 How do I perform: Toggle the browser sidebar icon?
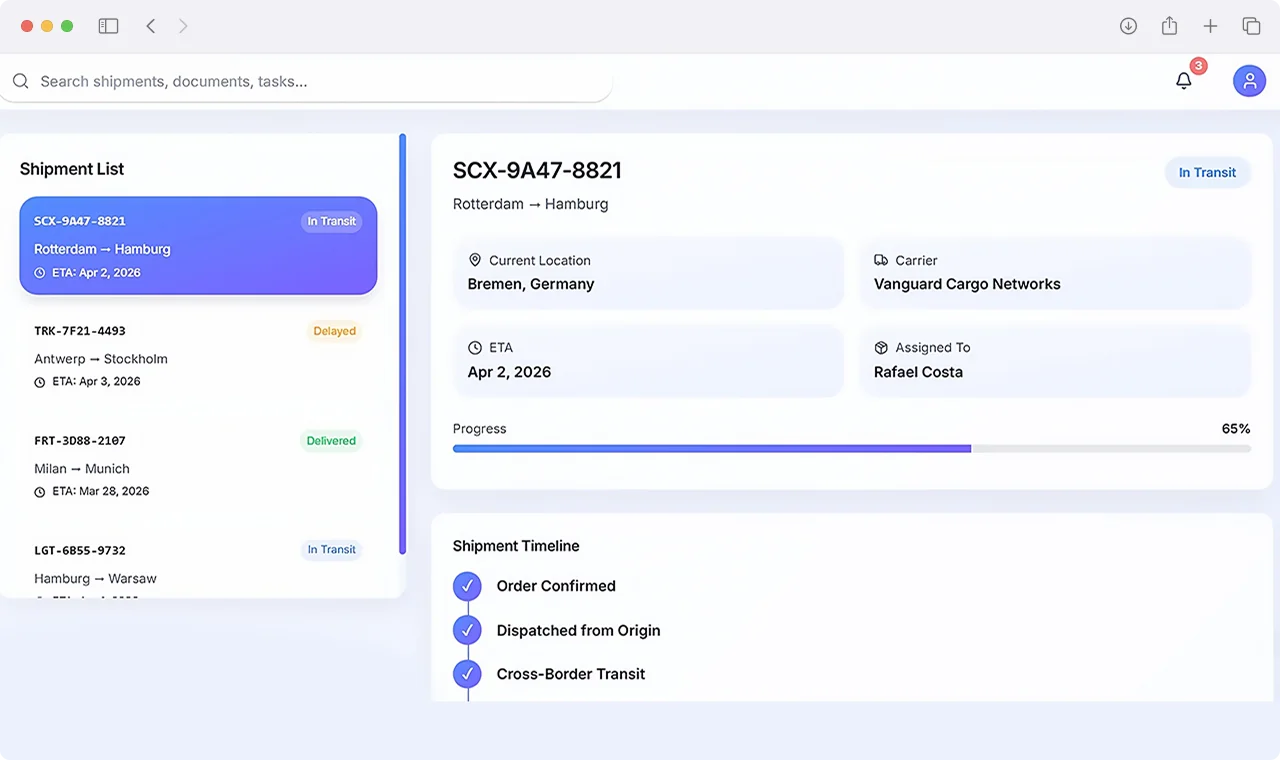[108, 26]
